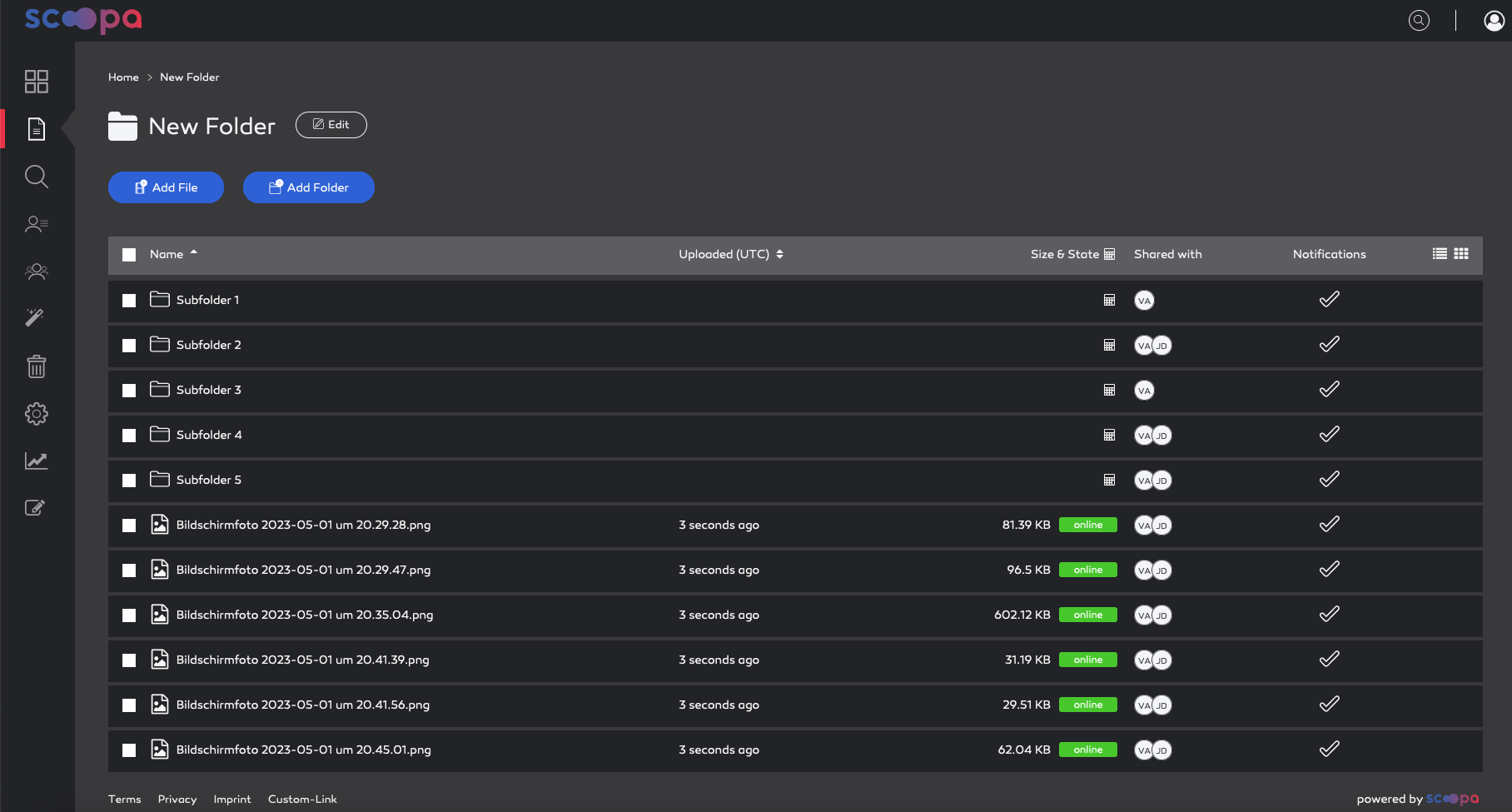Open the Privacy footer link
The height and width of the screenshot is (812, 1512).
pyautogui.click(x=177, y=800)
